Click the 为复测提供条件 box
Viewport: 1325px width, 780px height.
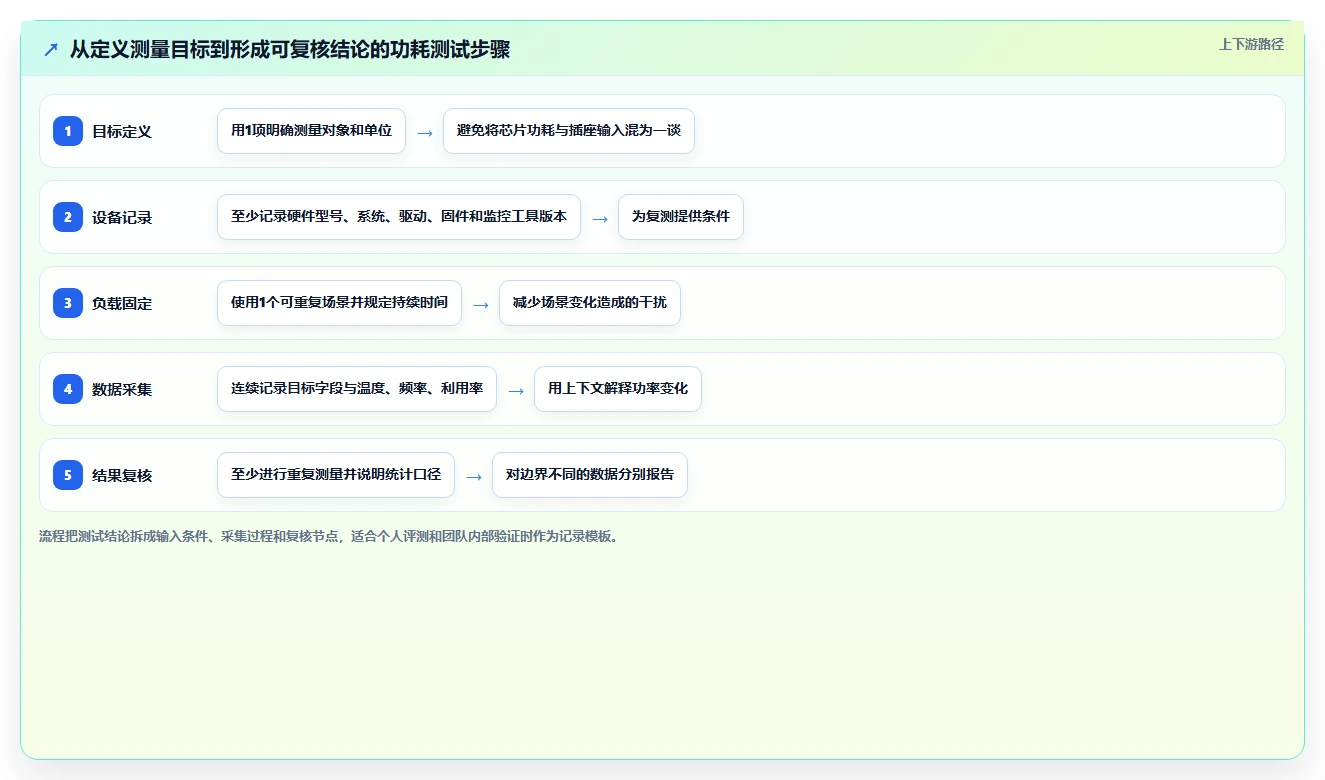[x=681, y=217]
